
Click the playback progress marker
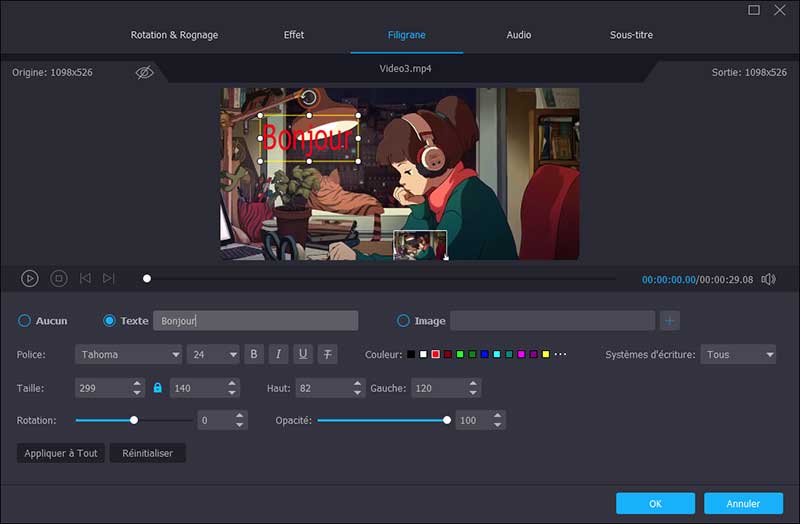coord(147,279)
